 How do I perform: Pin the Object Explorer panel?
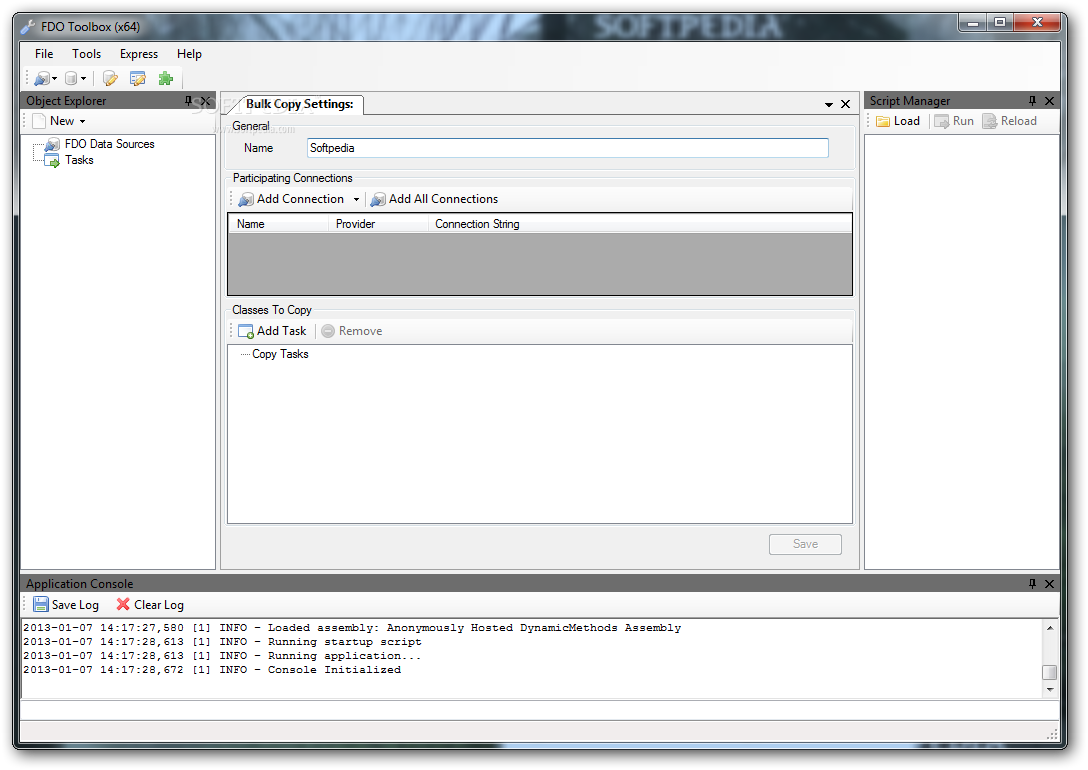point(189,101)
